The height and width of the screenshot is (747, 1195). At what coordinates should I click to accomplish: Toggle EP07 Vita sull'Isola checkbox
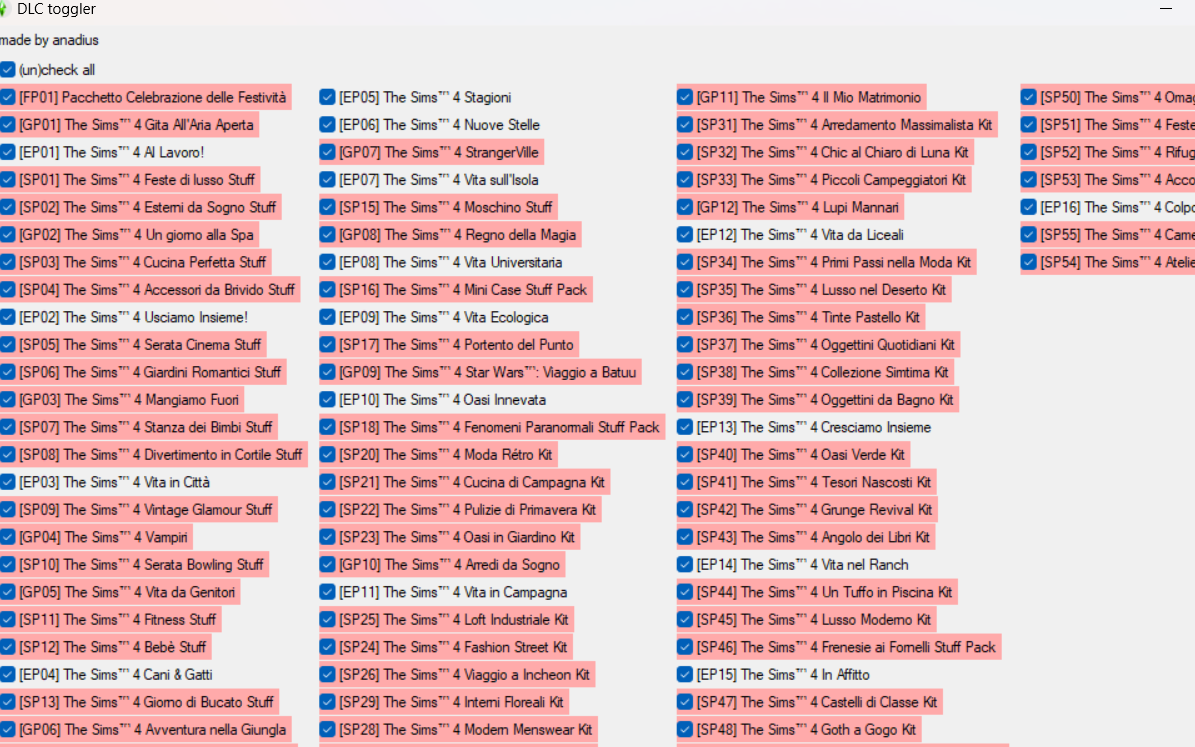point(328,179)
